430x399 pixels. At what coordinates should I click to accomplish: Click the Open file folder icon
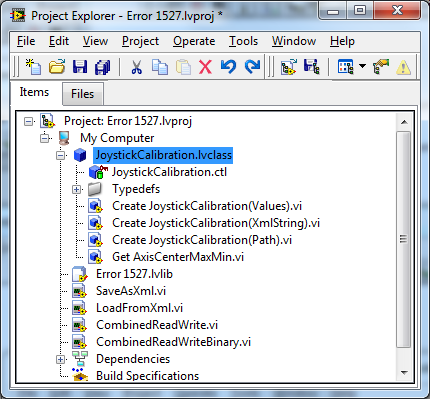(57, 67)
